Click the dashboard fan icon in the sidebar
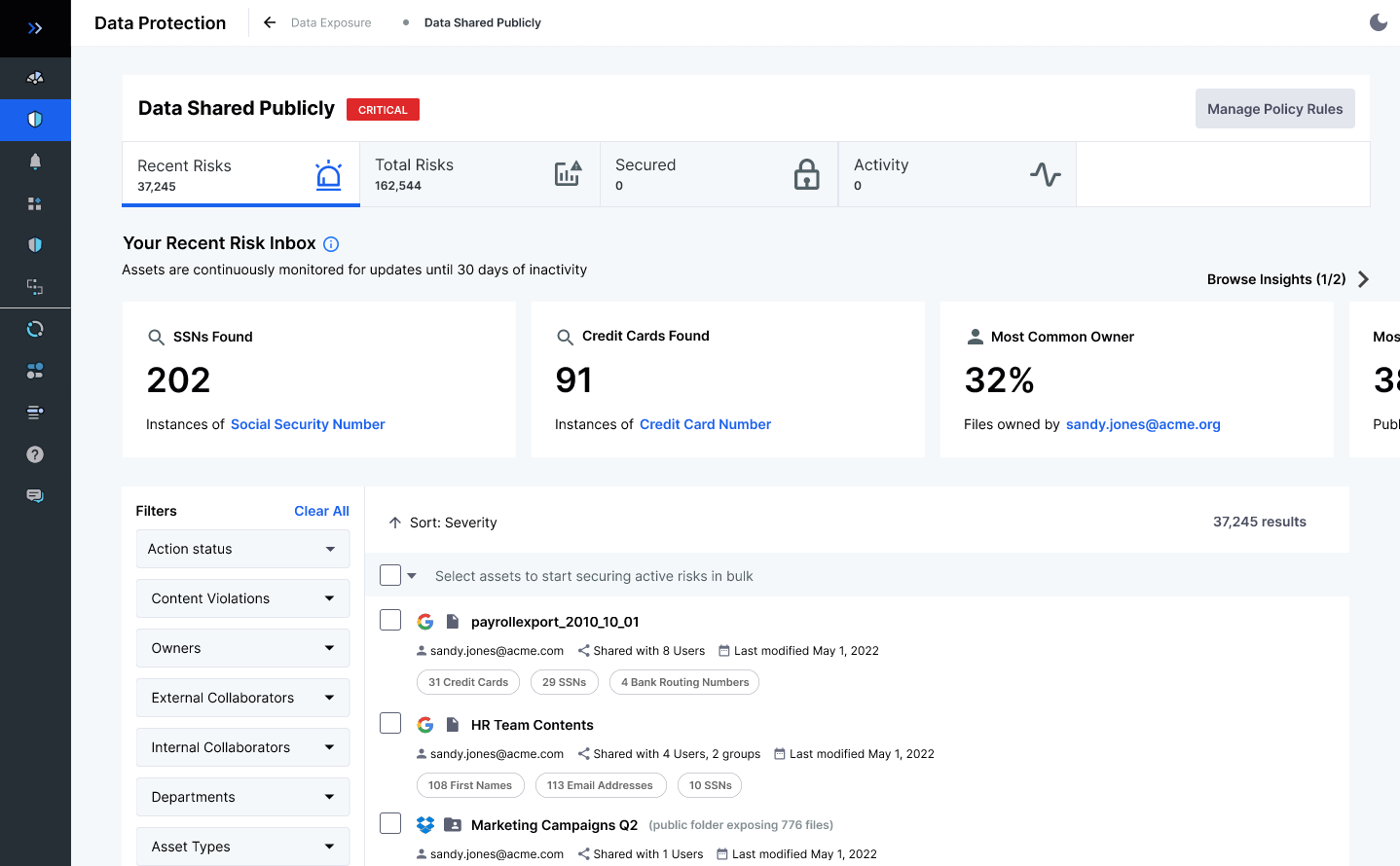 coord(35,78)
